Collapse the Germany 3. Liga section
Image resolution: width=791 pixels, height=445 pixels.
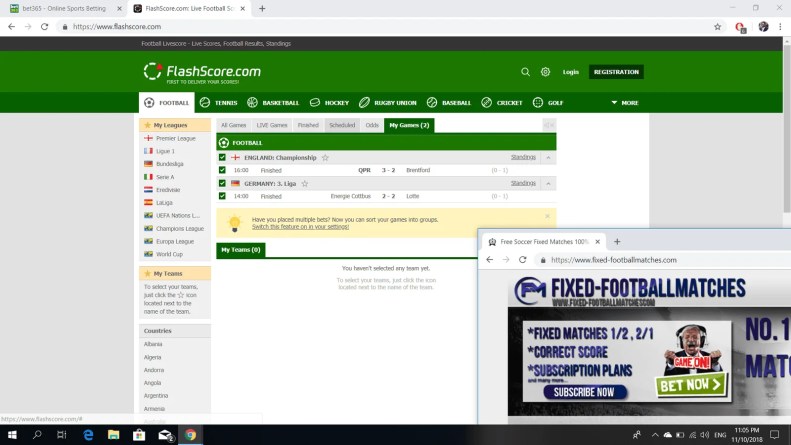(548, 183)
